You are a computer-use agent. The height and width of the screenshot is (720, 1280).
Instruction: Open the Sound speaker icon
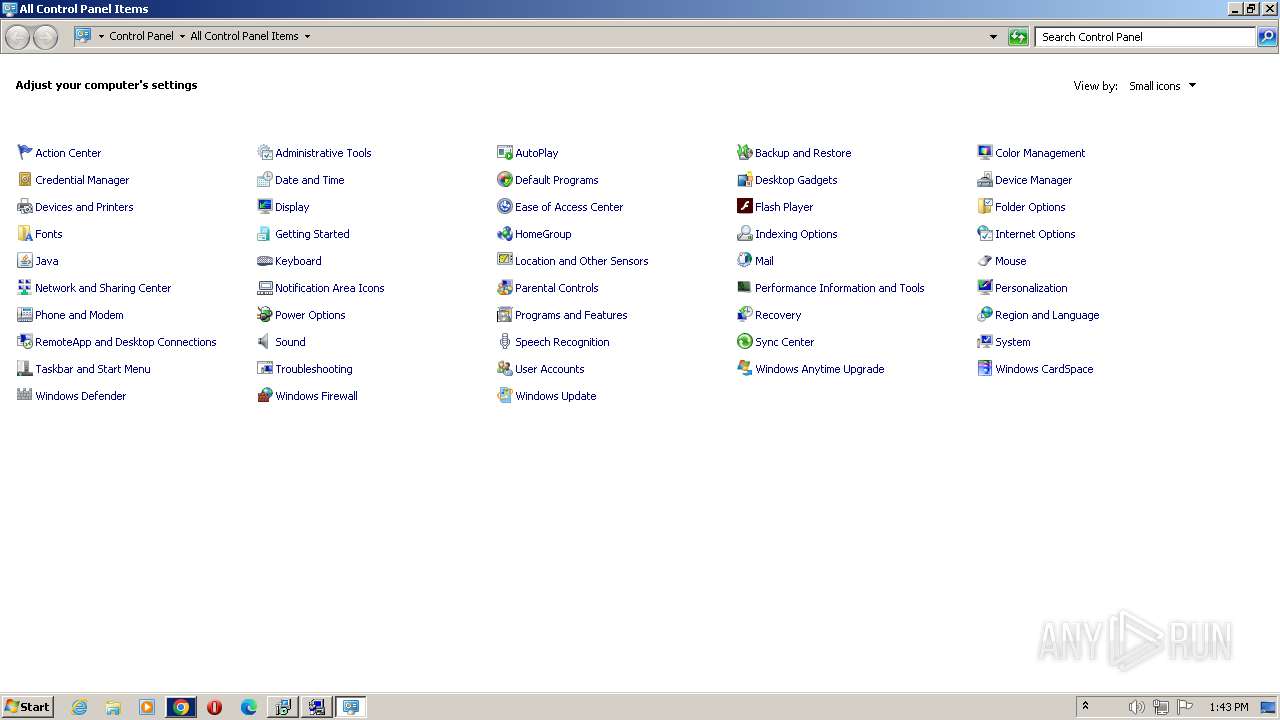click(265, 341)
